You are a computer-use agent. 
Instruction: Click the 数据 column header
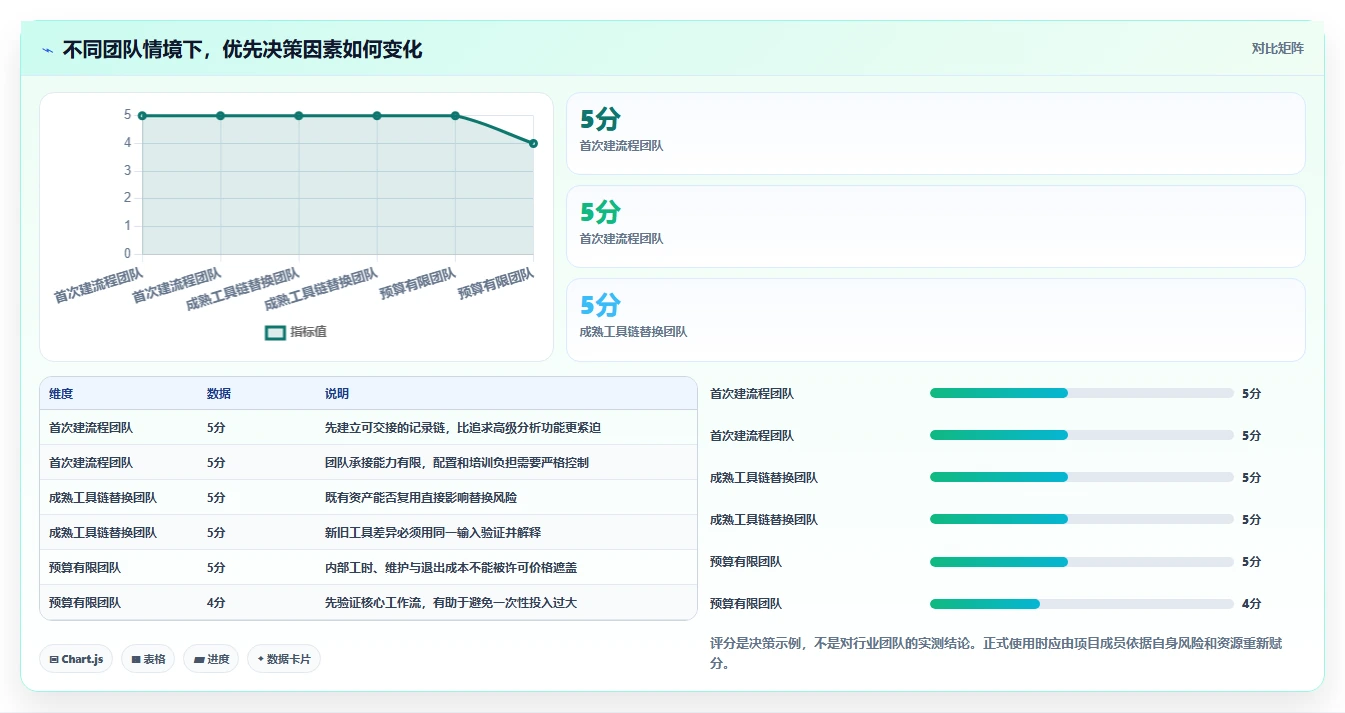(x=219, y=394)
